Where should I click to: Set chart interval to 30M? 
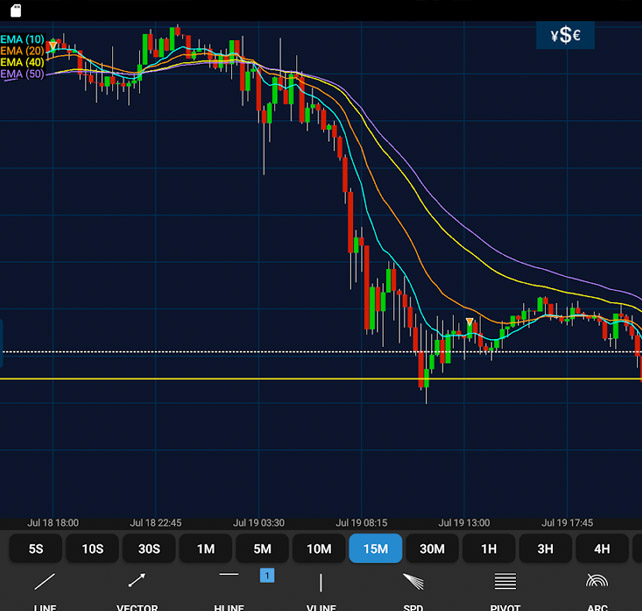click(432, 549)
